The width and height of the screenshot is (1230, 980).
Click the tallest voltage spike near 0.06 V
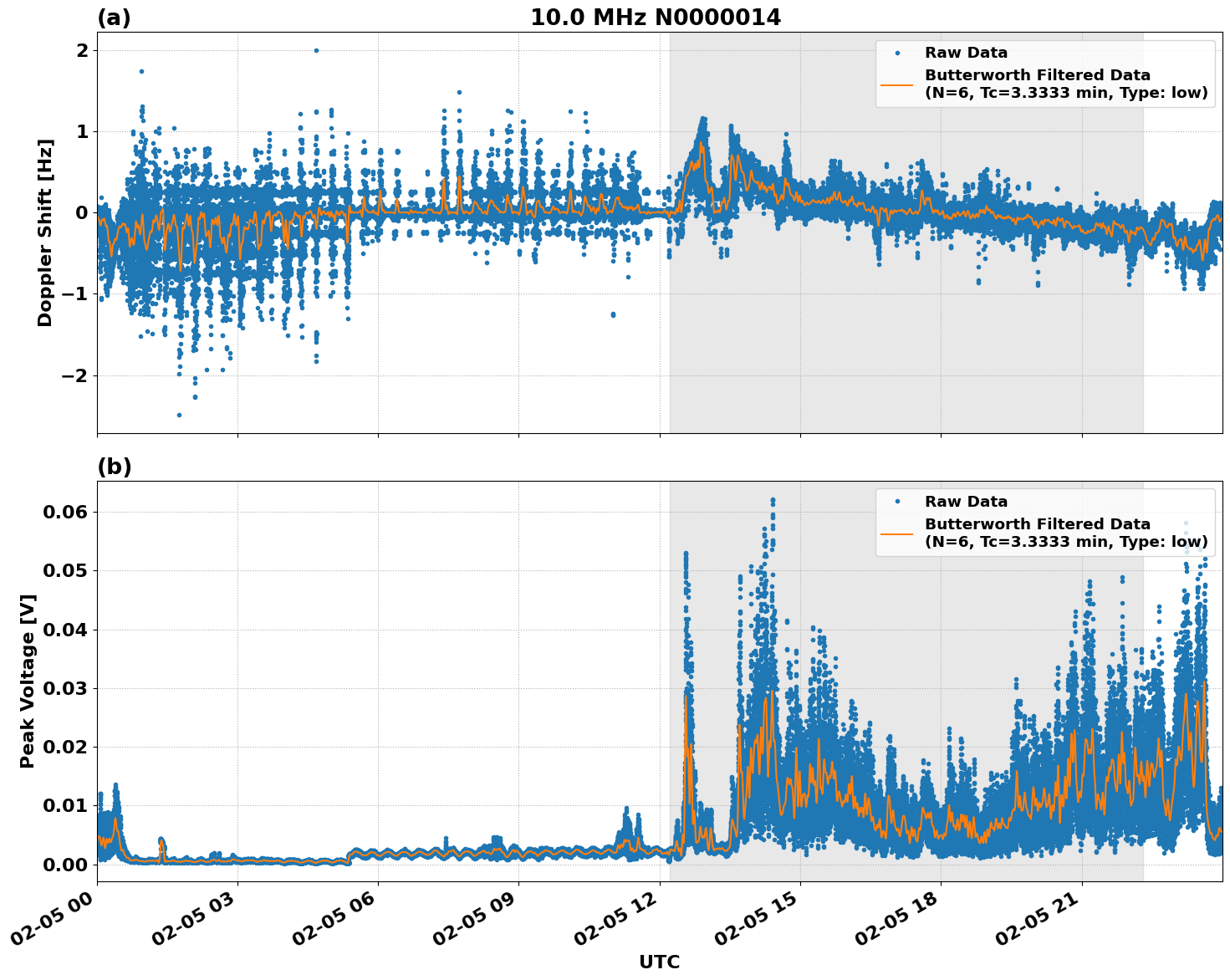773,498
